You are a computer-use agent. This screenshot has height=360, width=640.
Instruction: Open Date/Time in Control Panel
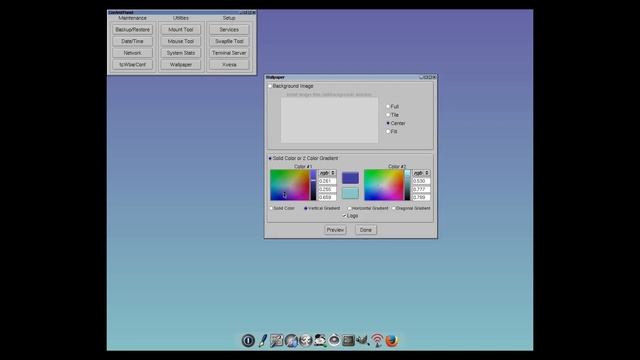pyautogui.click(x=132, y=41)
